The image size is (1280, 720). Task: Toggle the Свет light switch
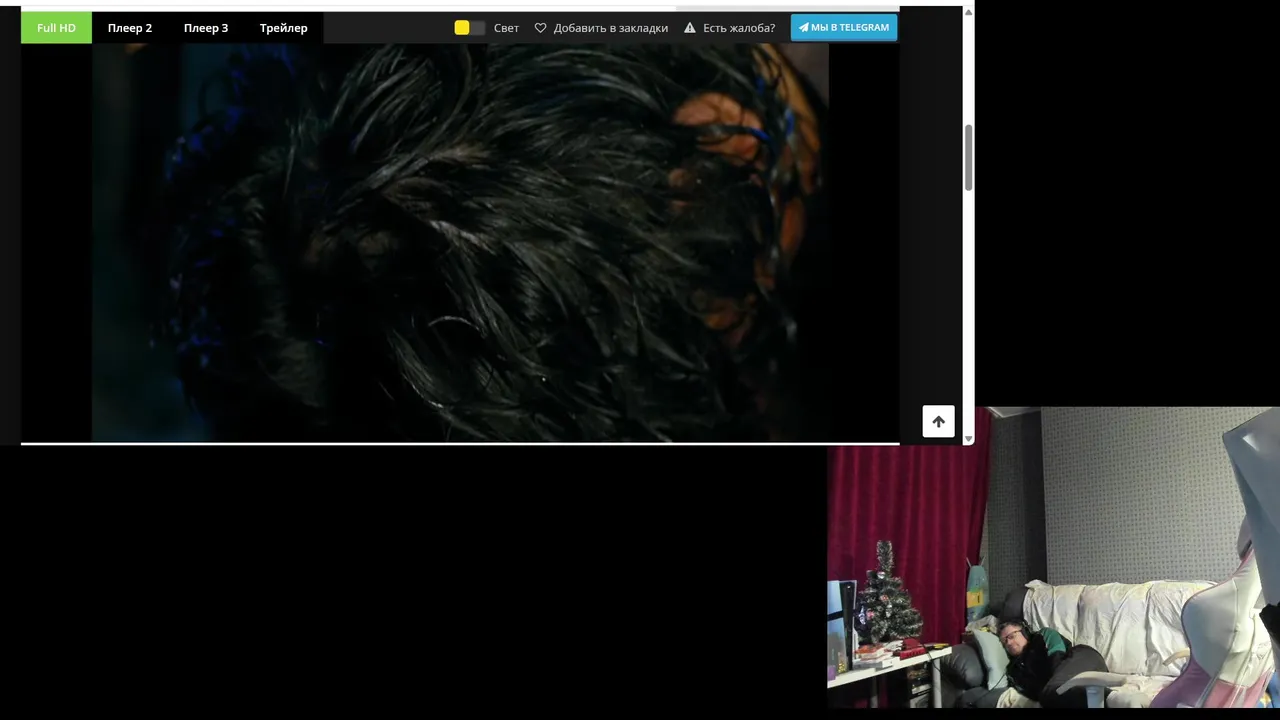[469, 28]
